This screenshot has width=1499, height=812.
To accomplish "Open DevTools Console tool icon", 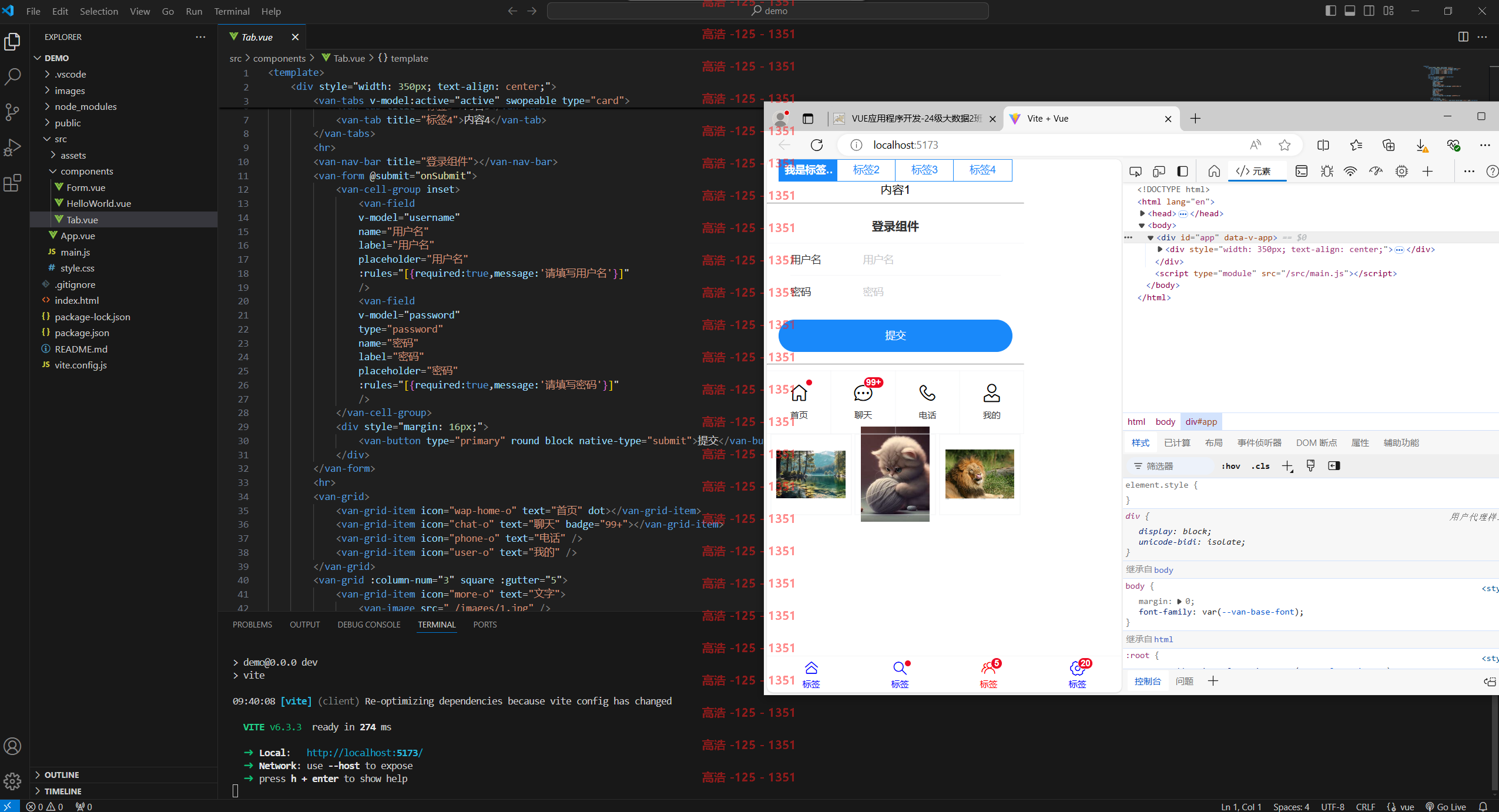I will tap(1302, 171).
